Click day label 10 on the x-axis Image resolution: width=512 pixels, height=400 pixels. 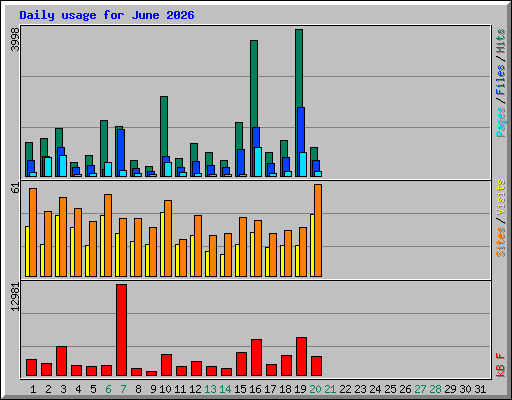pos(165,389)
